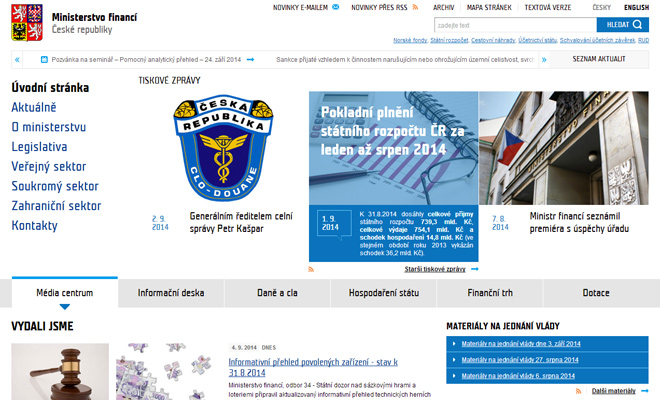This screenshot has width=660, height=400.
Task: Open Materiály na jednání vlády 27. srpna 2014
Action: (520, 360)
